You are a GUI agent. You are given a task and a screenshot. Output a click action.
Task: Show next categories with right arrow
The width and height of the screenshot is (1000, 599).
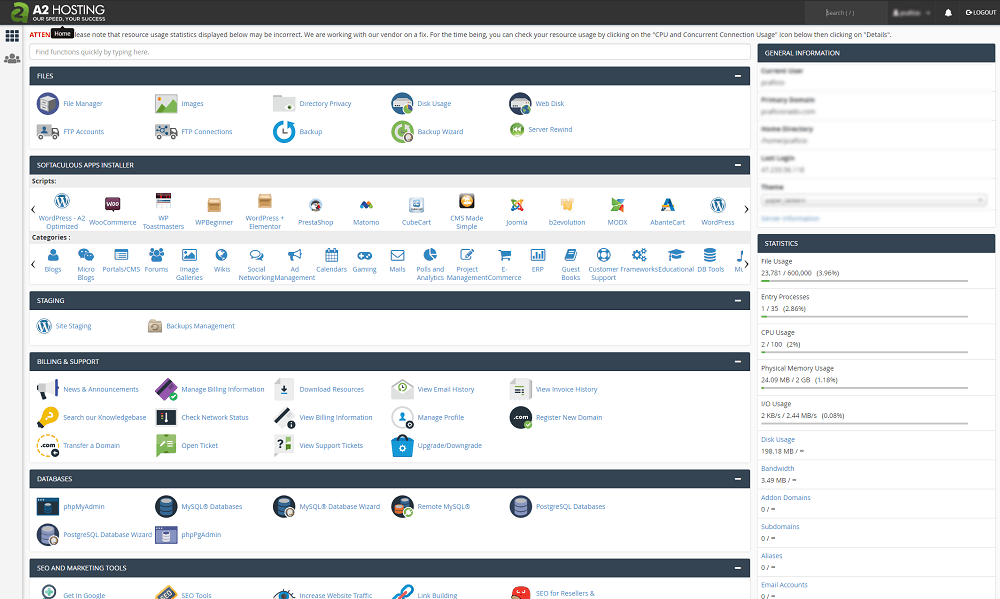tap(746, 263)
